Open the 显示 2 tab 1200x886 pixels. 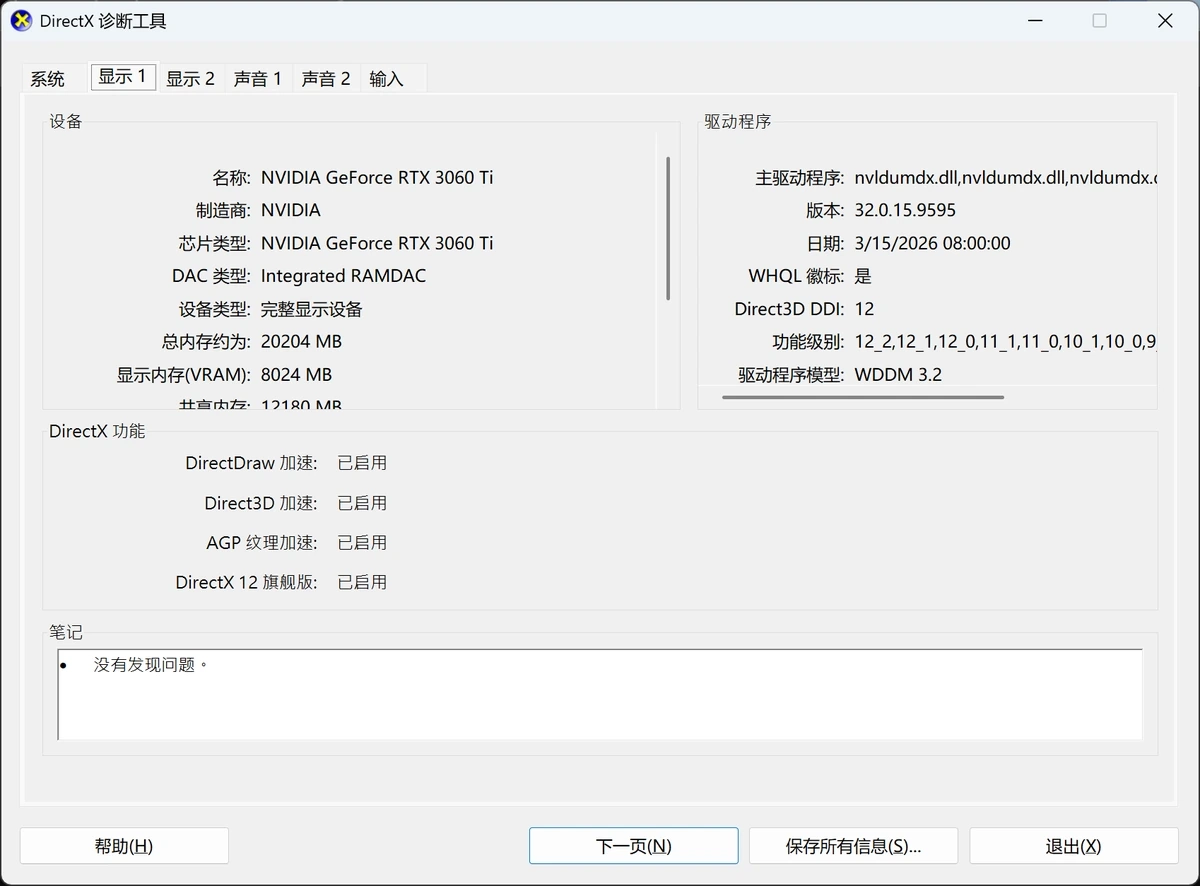[190, 79]
